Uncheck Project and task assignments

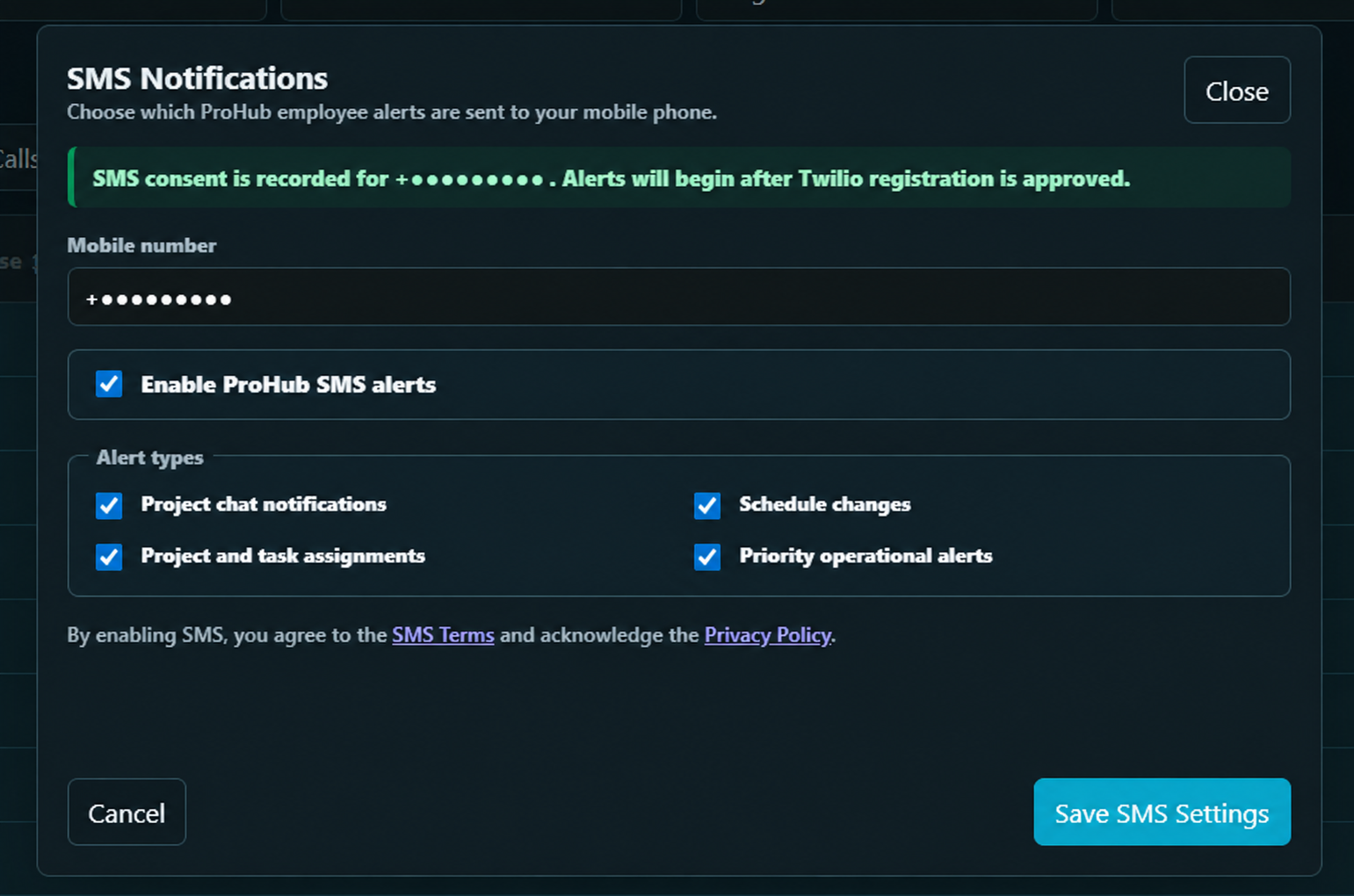pyautogui.click(x=109, y=557)
